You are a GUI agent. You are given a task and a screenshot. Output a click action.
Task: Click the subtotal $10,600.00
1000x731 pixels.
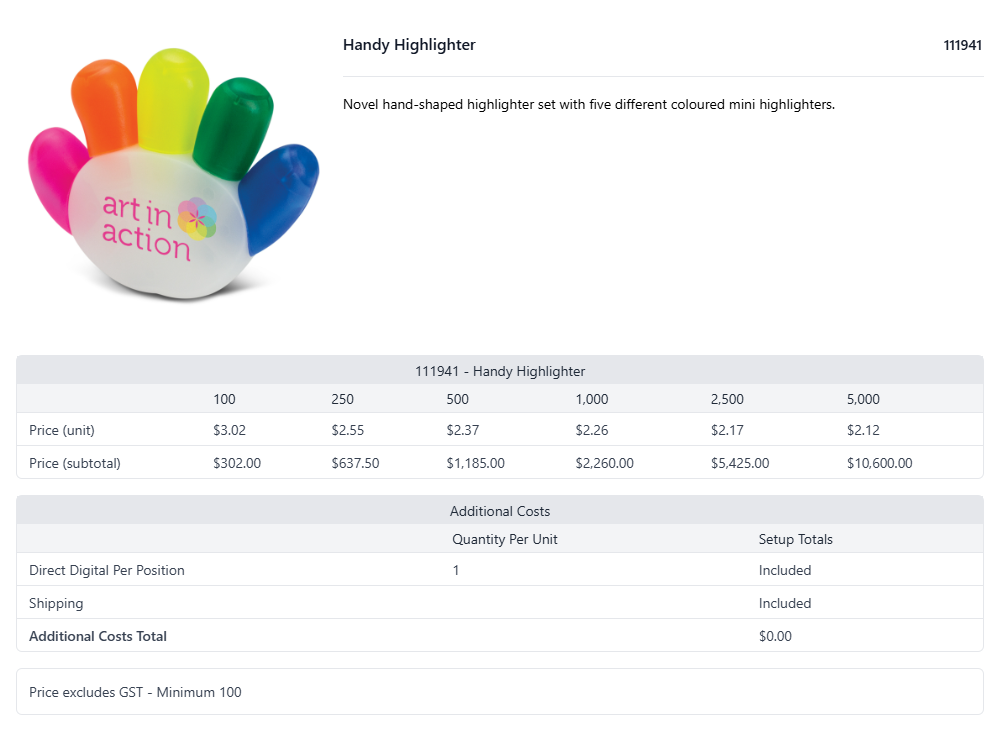(x=879, y=464)
